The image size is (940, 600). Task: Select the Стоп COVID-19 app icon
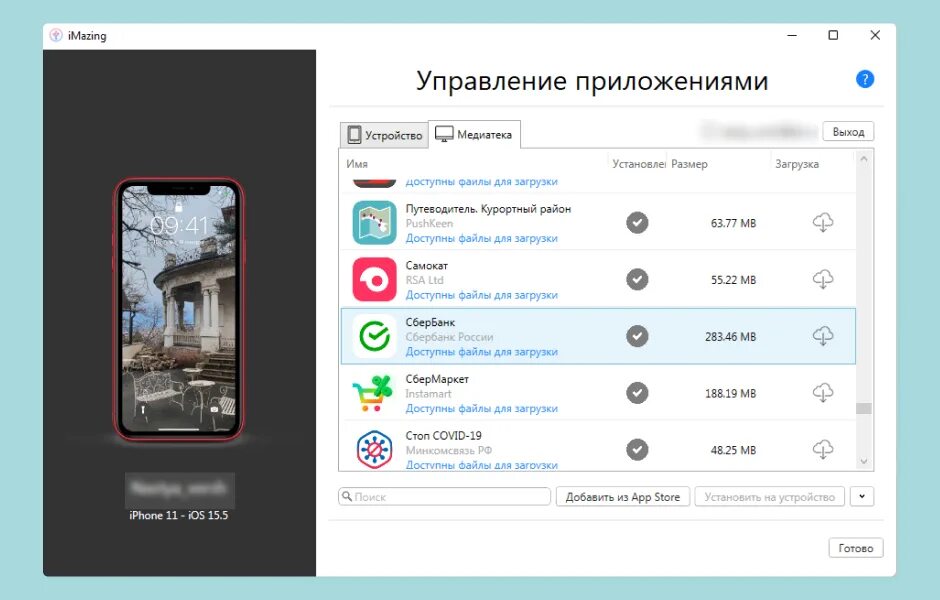pyautogui.click(x=374, y=450)
